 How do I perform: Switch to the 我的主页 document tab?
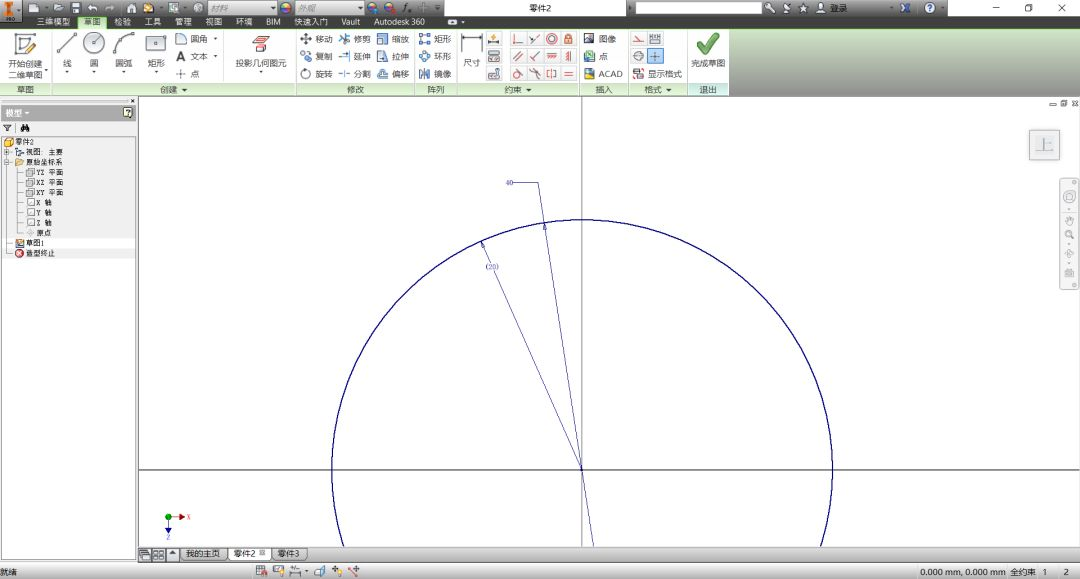[x=202, y=554]
